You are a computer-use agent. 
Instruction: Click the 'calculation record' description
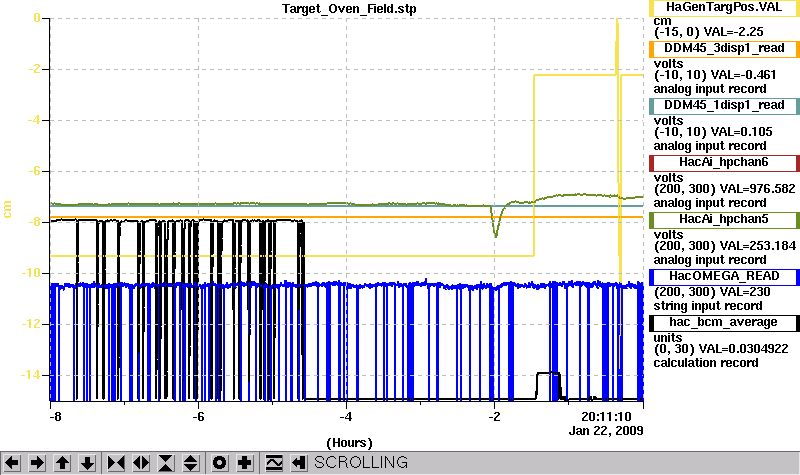tap(706, 363)
